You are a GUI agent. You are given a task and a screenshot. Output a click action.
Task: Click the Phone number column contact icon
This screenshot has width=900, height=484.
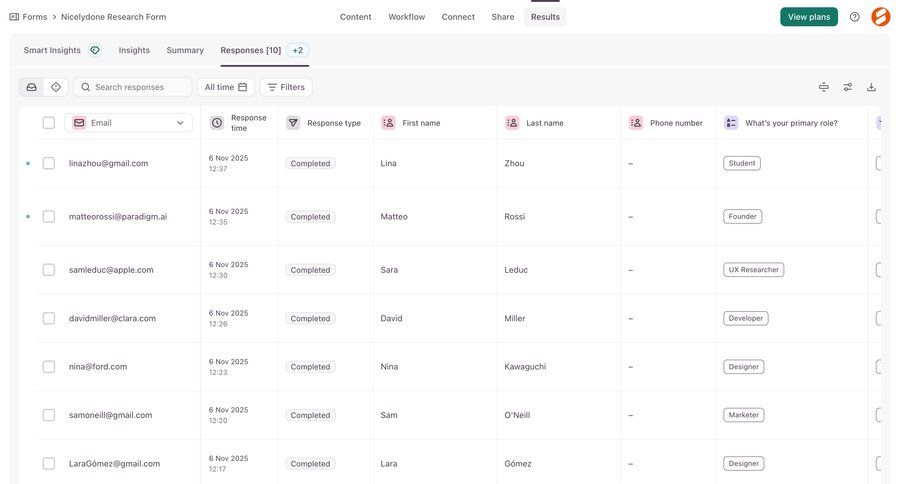636,123
